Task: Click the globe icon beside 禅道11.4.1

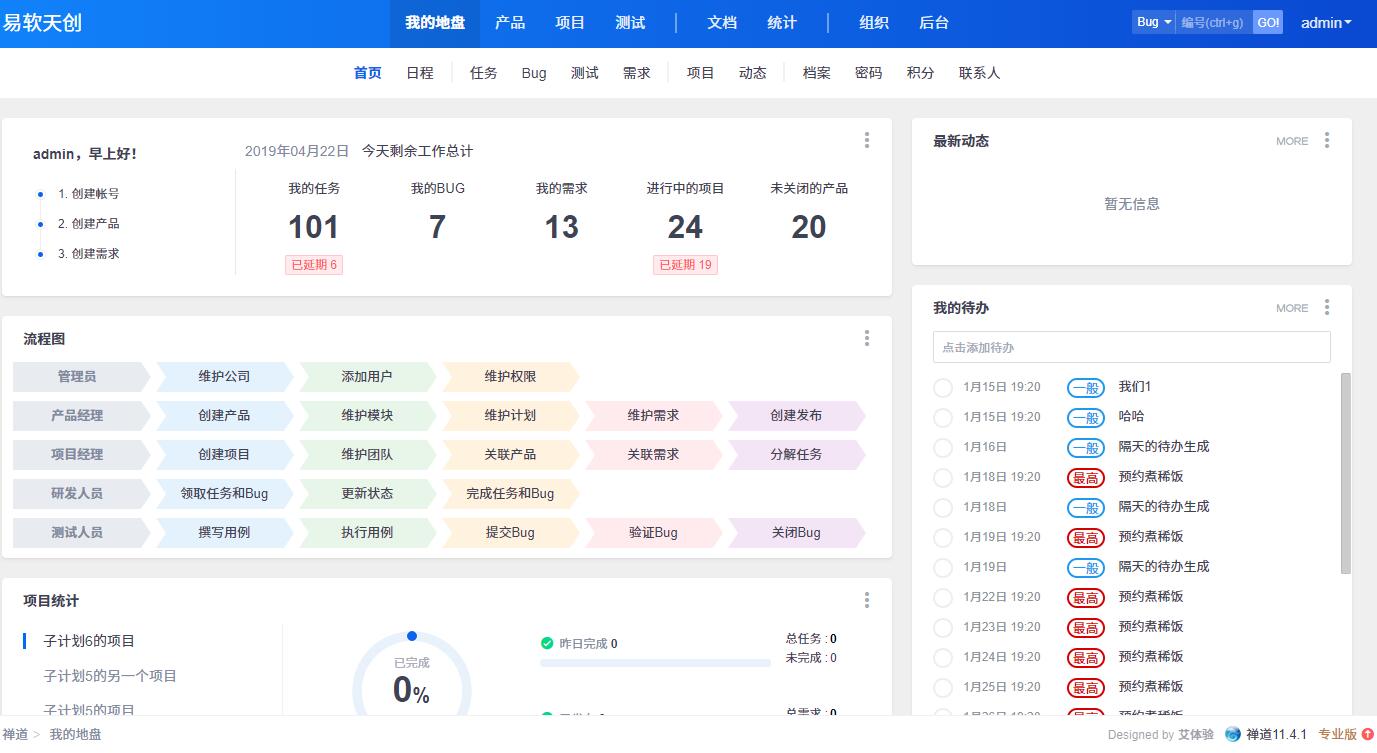Action: (1232, 734)
